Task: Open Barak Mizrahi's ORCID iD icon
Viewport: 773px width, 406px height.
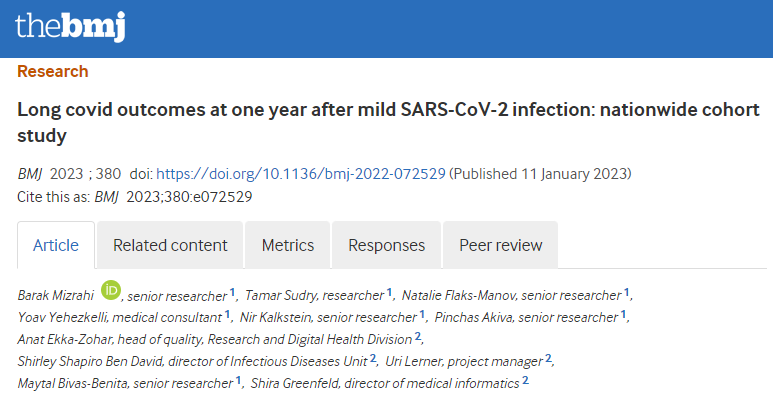Action: 111,292
